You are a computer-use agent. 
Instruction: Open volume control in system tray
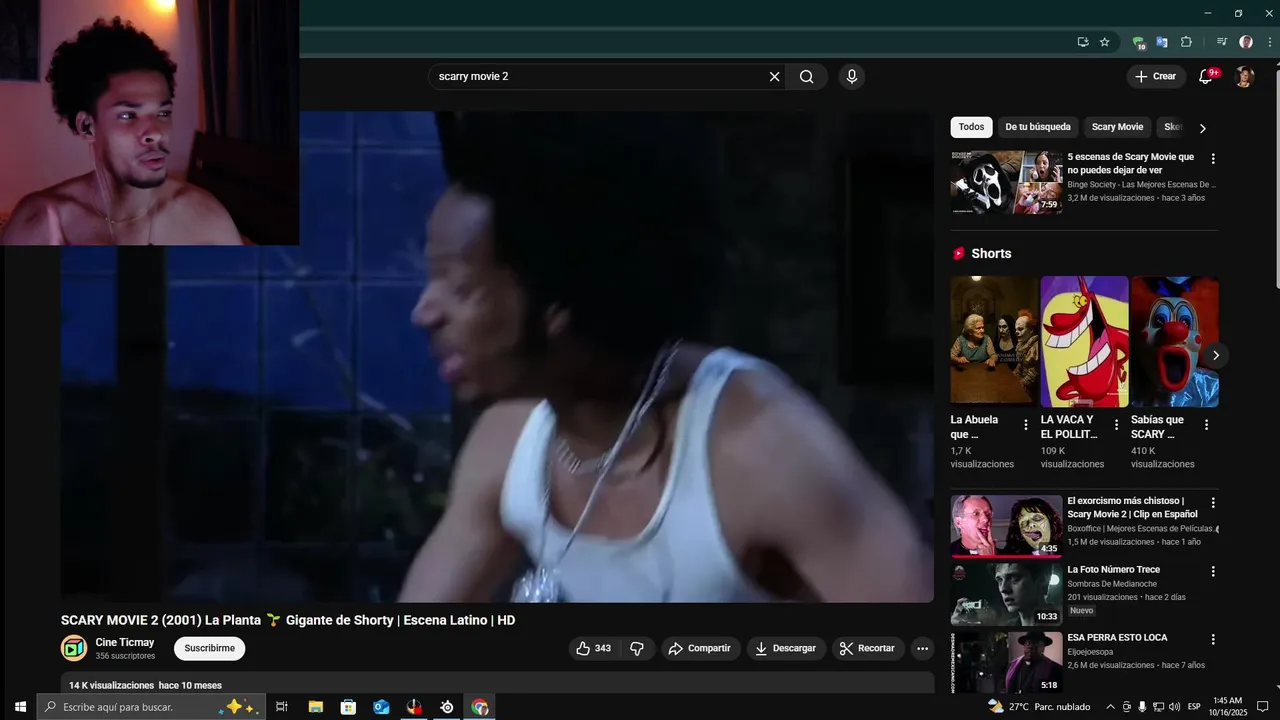pos(1174,707)
